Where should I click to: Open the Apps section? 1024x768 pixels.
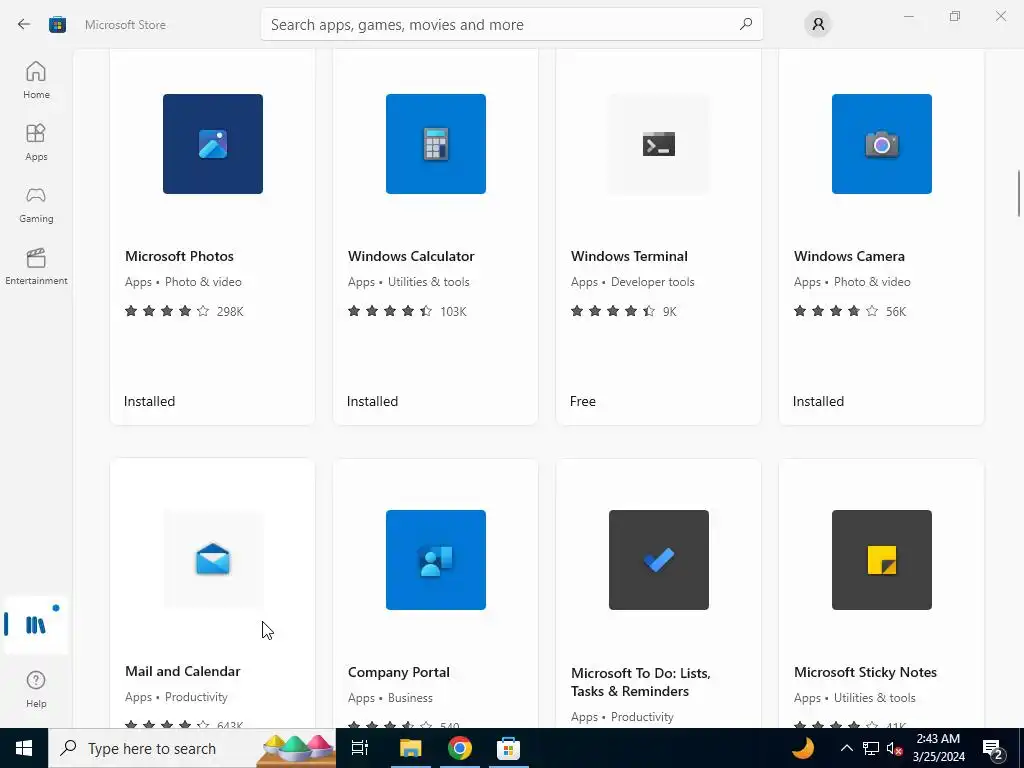coord(36,142)
